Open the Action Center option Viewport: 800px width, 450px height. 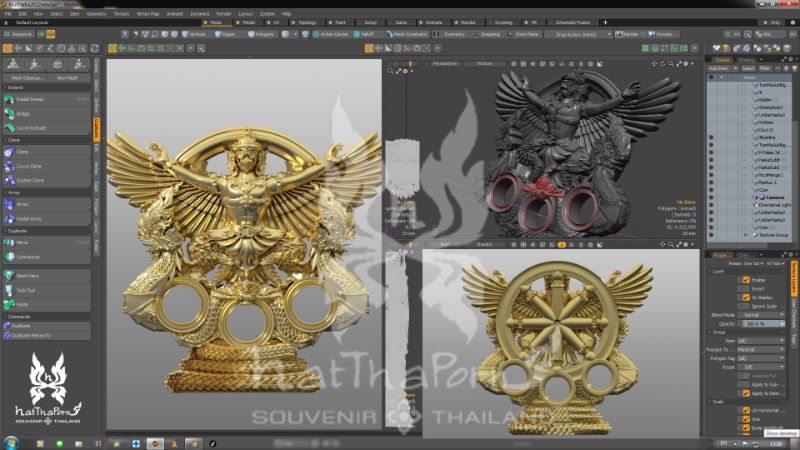coord(331,34)
